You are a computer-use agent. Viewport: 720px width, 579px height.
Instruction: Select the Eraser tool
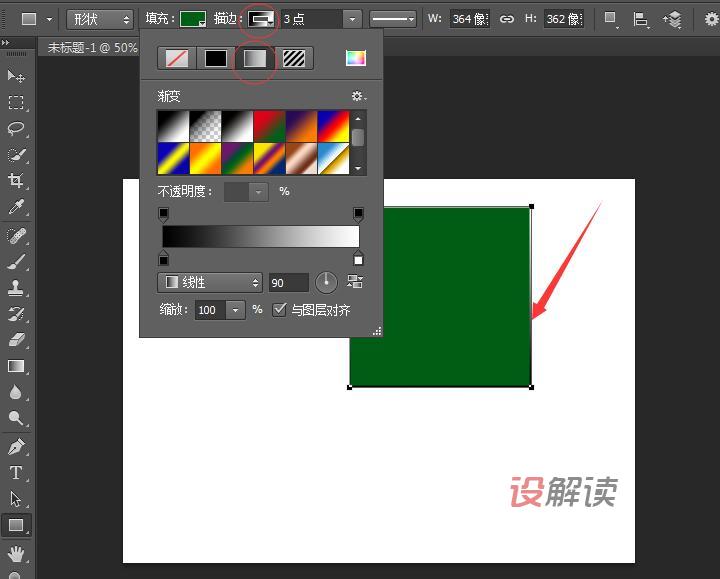click(16, 340)
